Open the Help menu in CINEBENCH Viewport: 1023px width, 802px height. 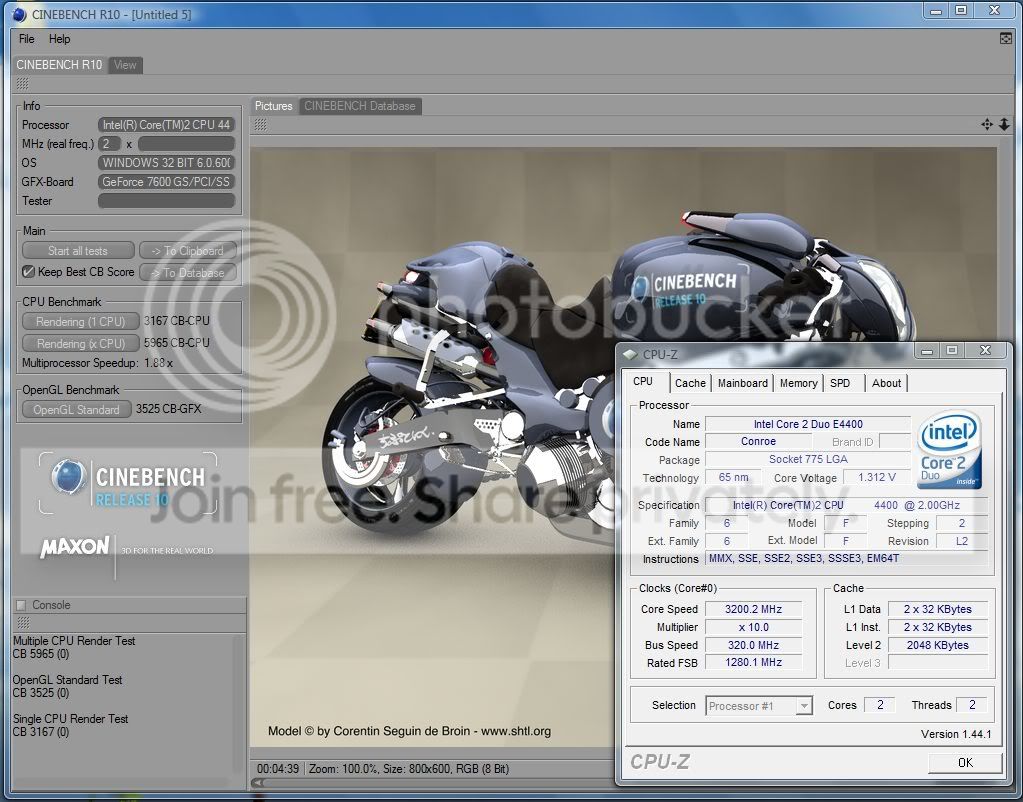pos(59,39)
